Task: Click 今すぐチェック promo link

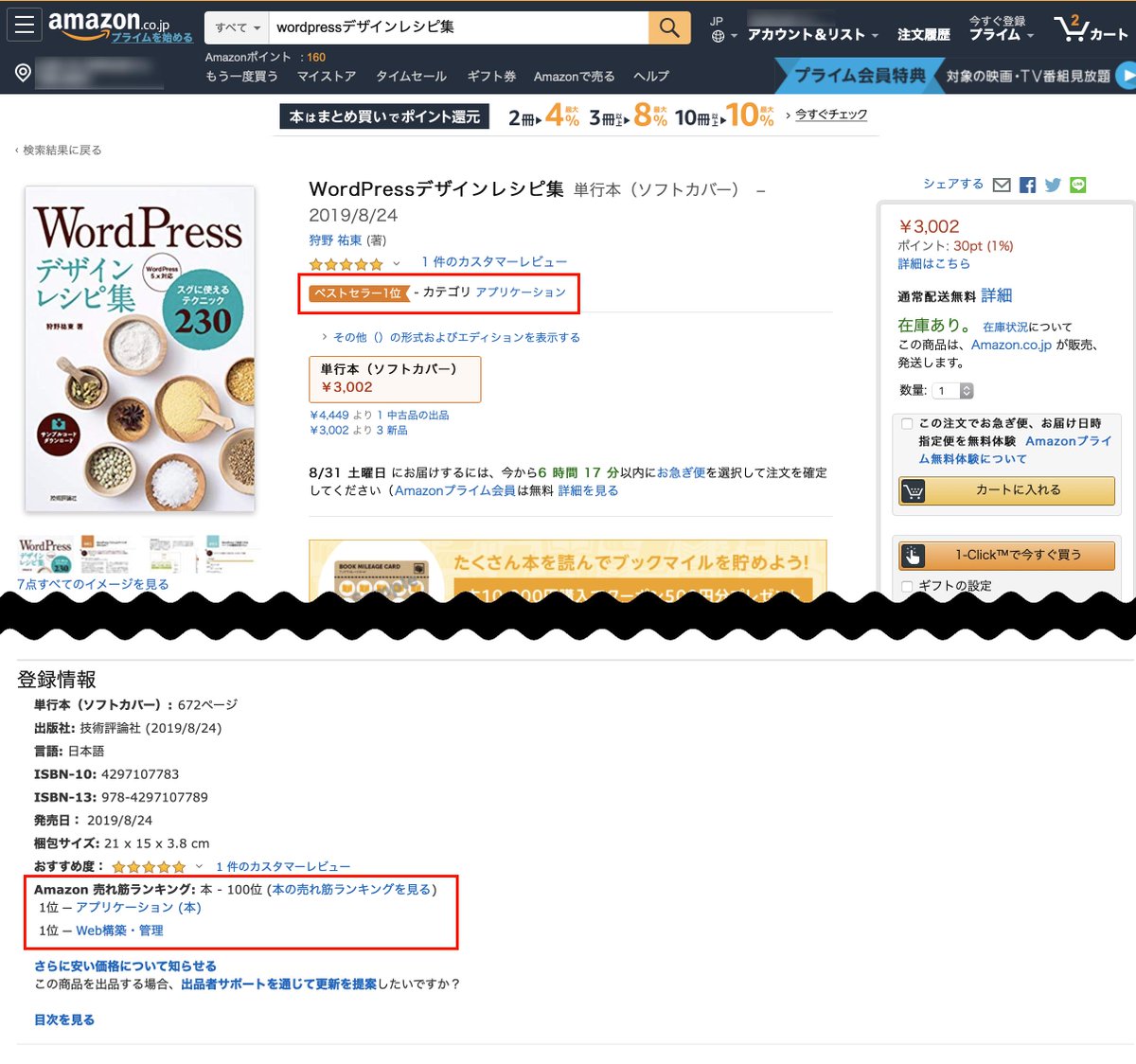Action: (831, 115)
